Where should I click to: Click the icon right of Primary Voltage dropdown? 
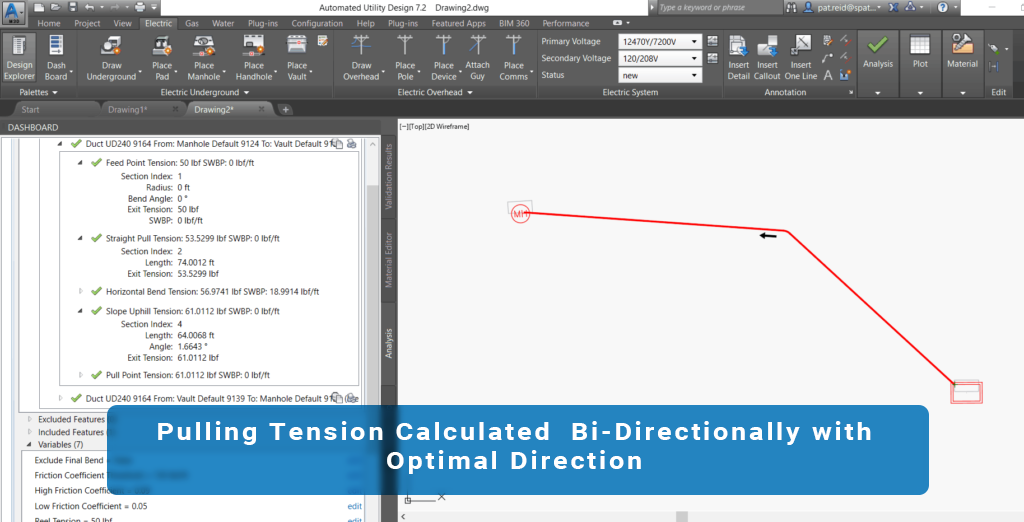click(712, 41)
